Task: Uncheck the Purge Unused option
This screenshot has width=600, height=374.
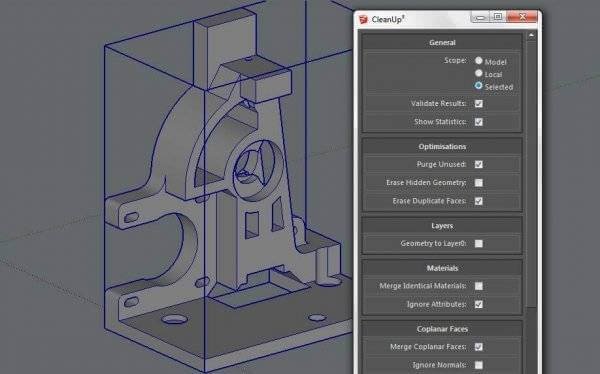Action: [x=479, y=165]
